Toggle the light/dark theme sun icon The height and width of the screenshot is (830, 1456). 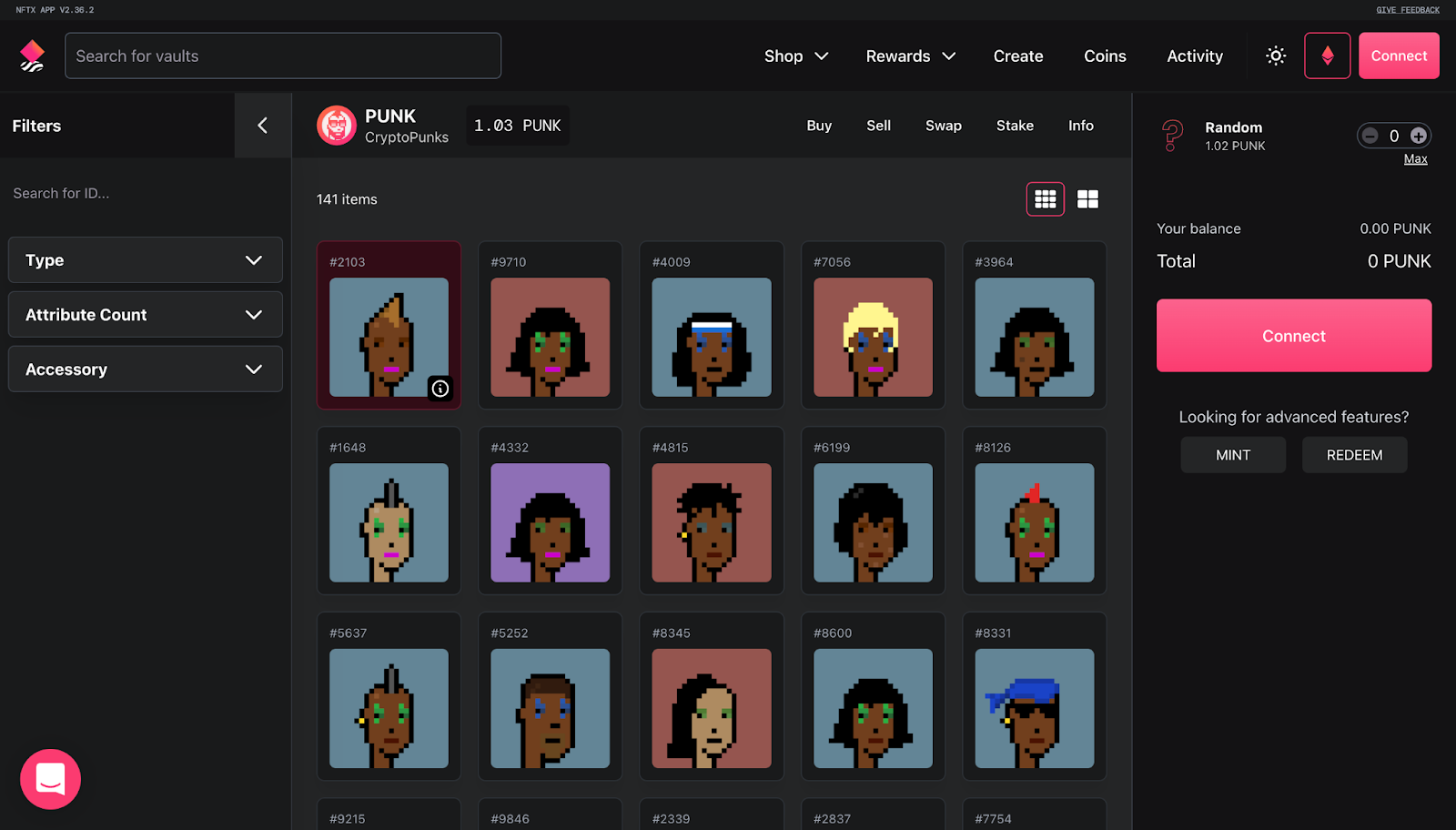(1276, 56)
